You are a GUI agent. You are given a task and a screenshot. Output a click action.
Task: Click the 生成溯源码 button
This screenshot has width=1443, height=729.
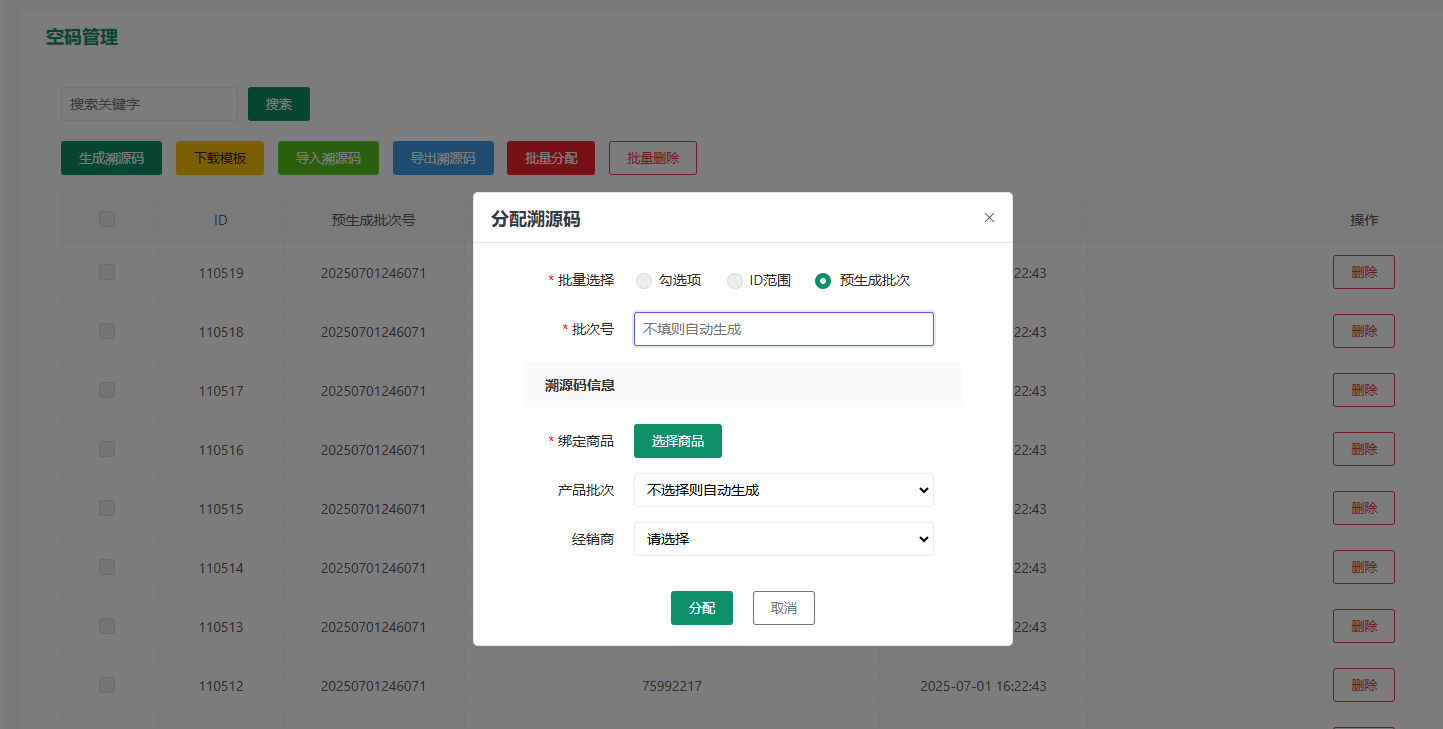[x=111, y=158]
